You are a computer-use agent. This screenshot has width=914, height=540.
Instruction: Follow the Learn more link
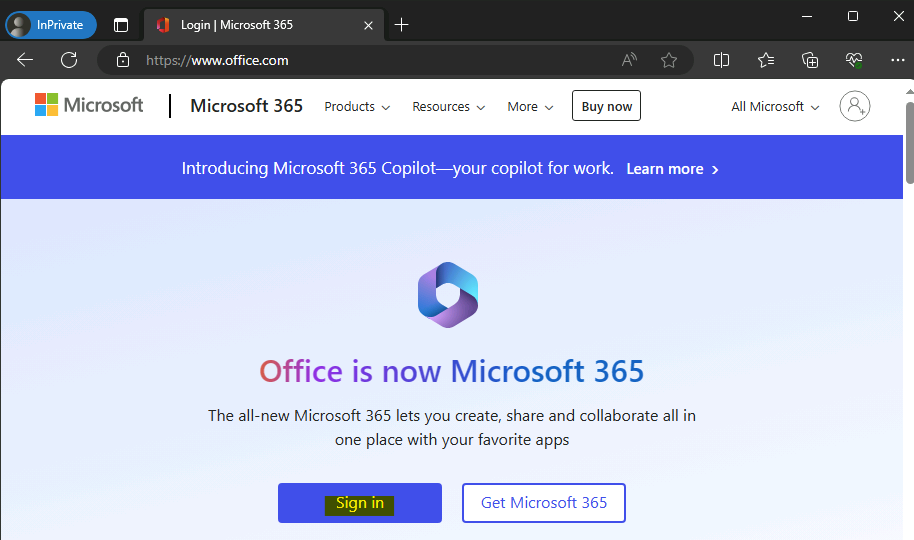coord(672,169)
